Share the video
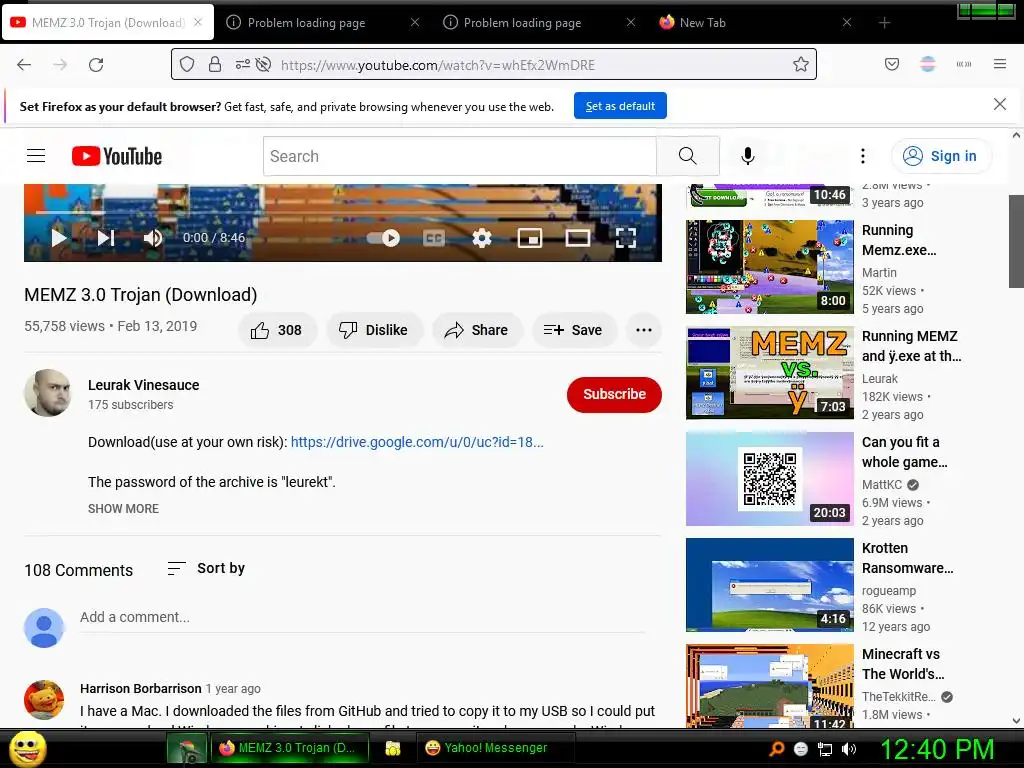This screenshot has height=768, width=1024. pos(477,330)
